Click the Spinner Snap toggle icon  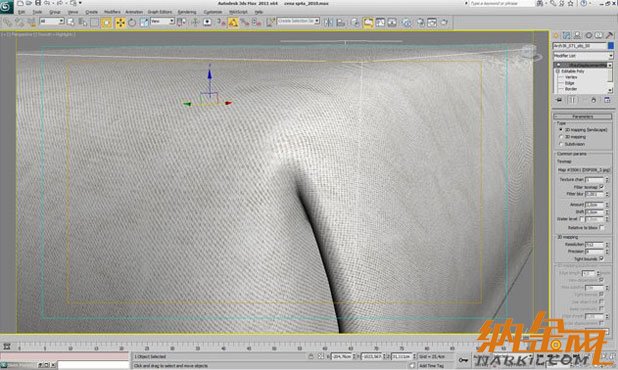point(257,22)
